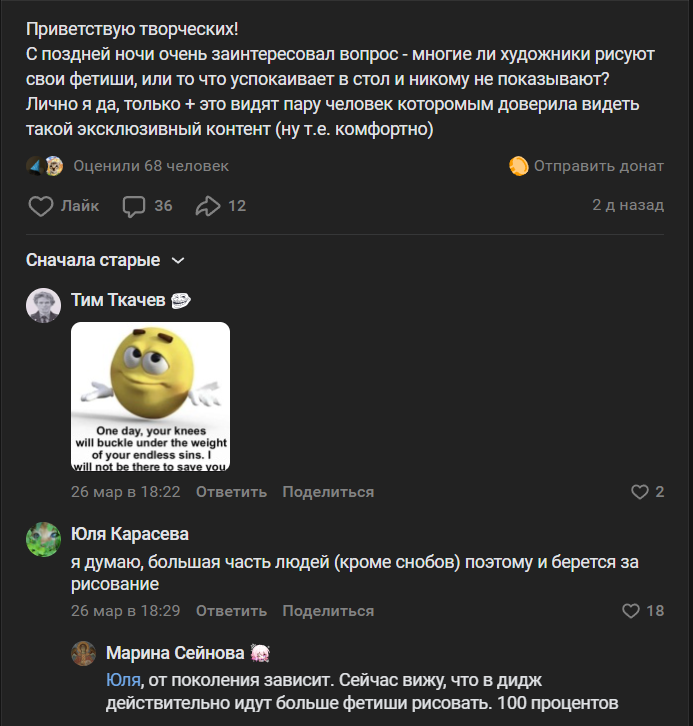693x726 pixels.
Task: Open the name link Марина Сейнова
Action: (x=174, y=653)
